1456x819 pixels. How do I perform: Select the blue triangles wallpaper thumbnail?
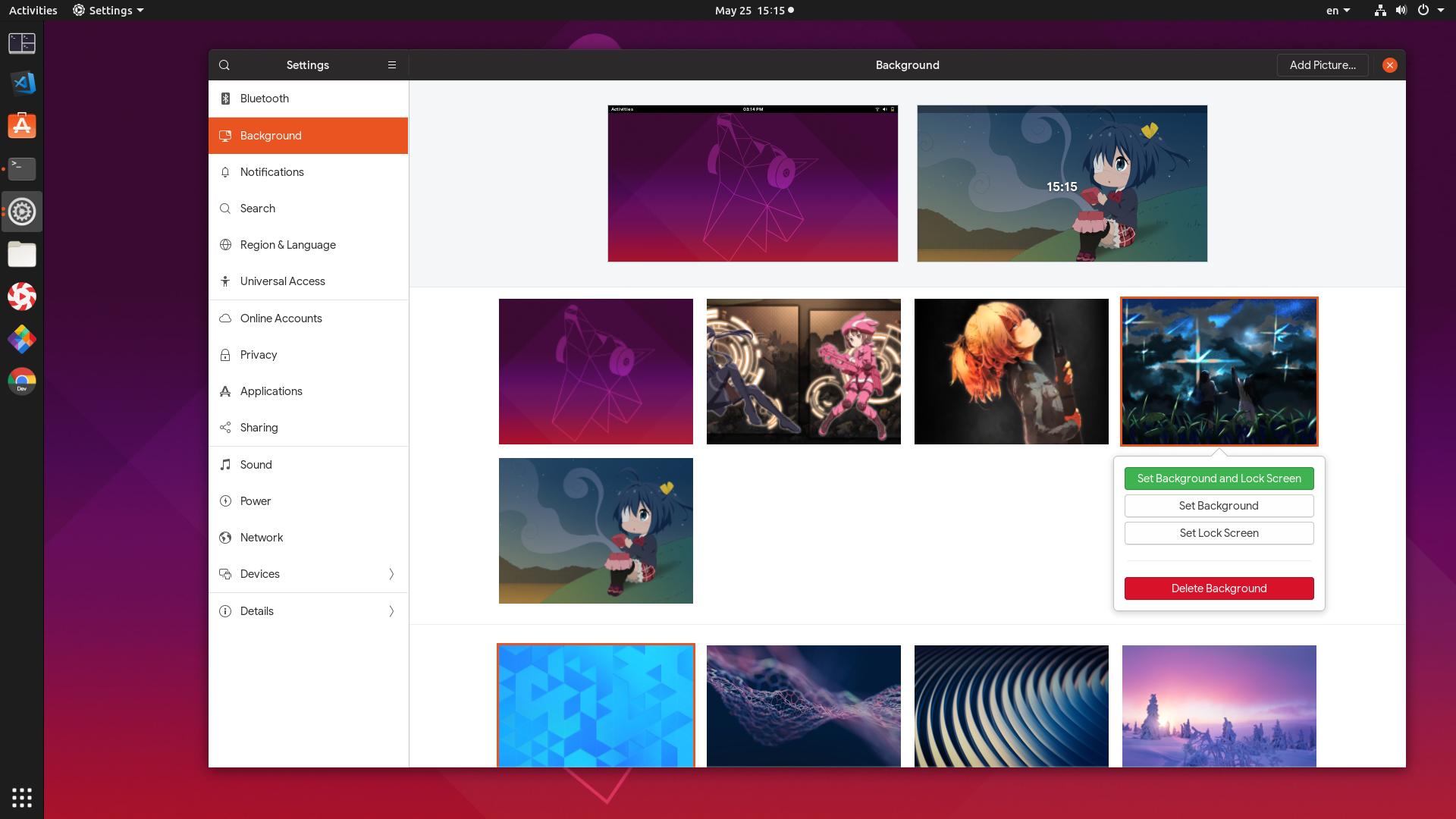(595, 705)
